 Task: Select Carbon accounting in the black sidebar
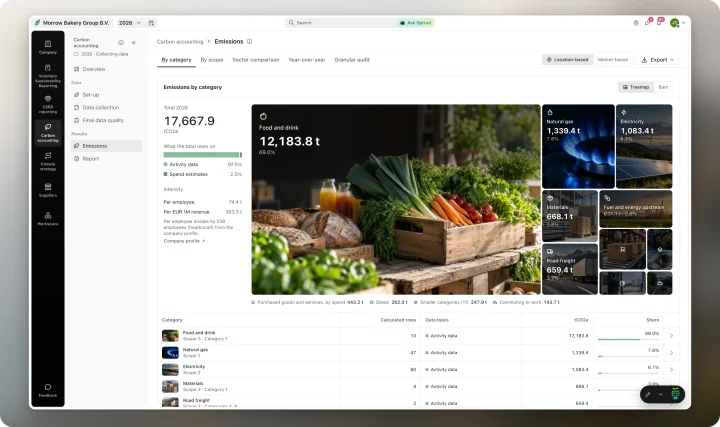[x=48, y=133]
